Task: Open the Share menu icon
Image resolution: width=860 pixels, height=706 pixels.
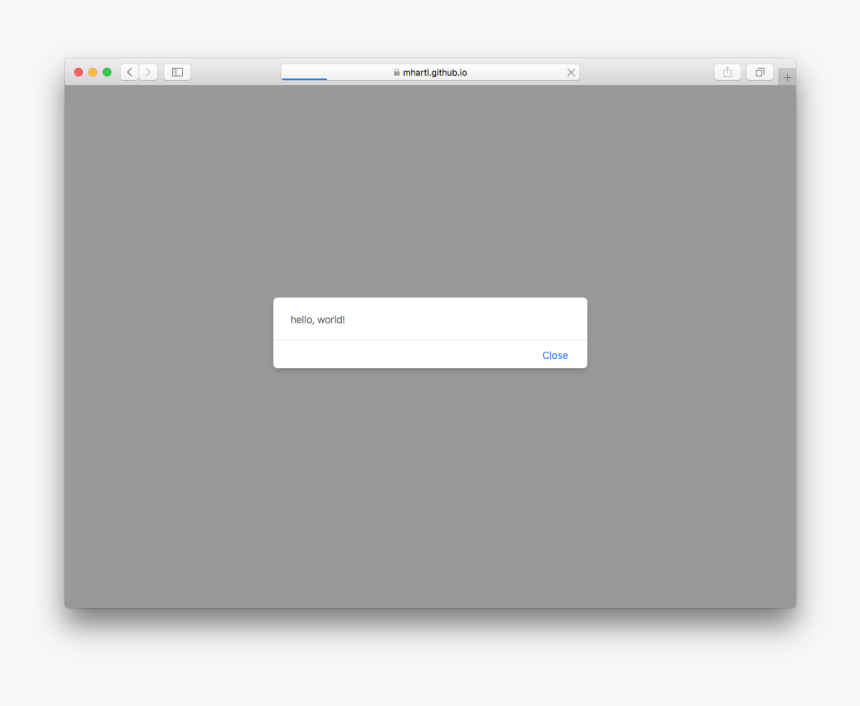Action: tap(726, 71)
